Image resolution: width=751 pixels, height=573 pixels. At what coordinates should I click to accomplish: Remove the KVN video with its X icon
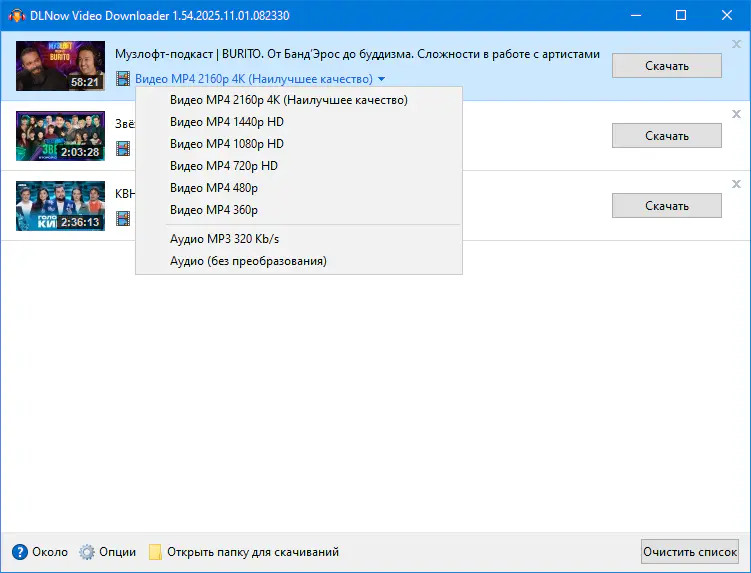click(x=736, y=184)
